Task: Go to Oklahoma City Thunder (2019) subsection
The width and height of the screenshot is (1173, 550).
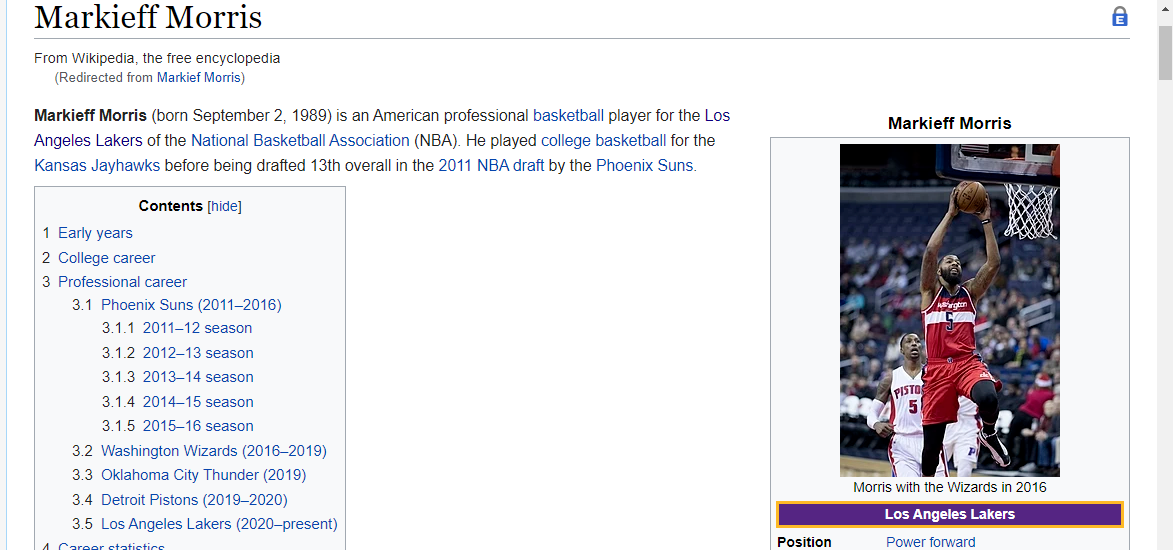Action: point(203,474)
